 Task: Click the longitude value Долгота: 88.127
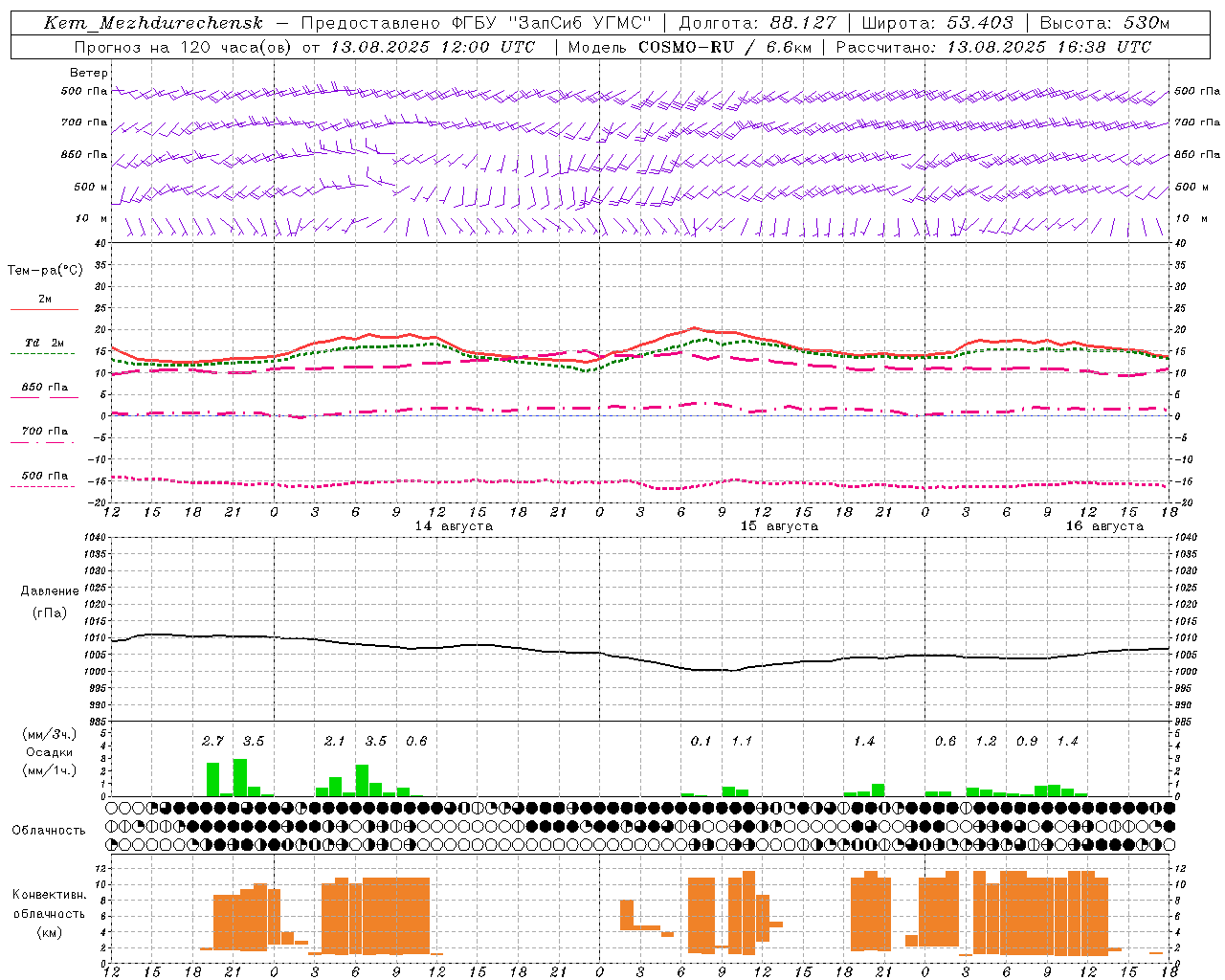(x=757, y=23)
